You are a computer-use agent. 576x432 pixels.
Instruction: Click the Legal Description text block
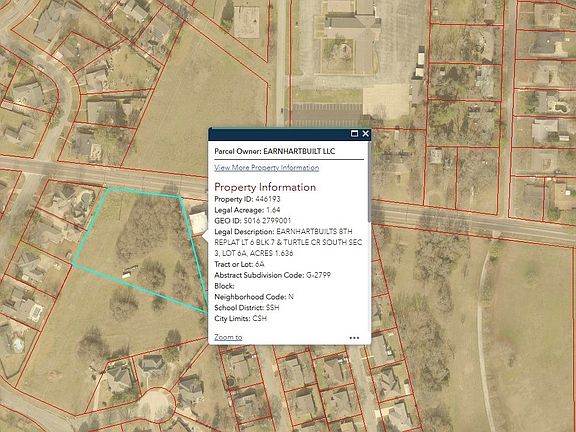[288, 242]
